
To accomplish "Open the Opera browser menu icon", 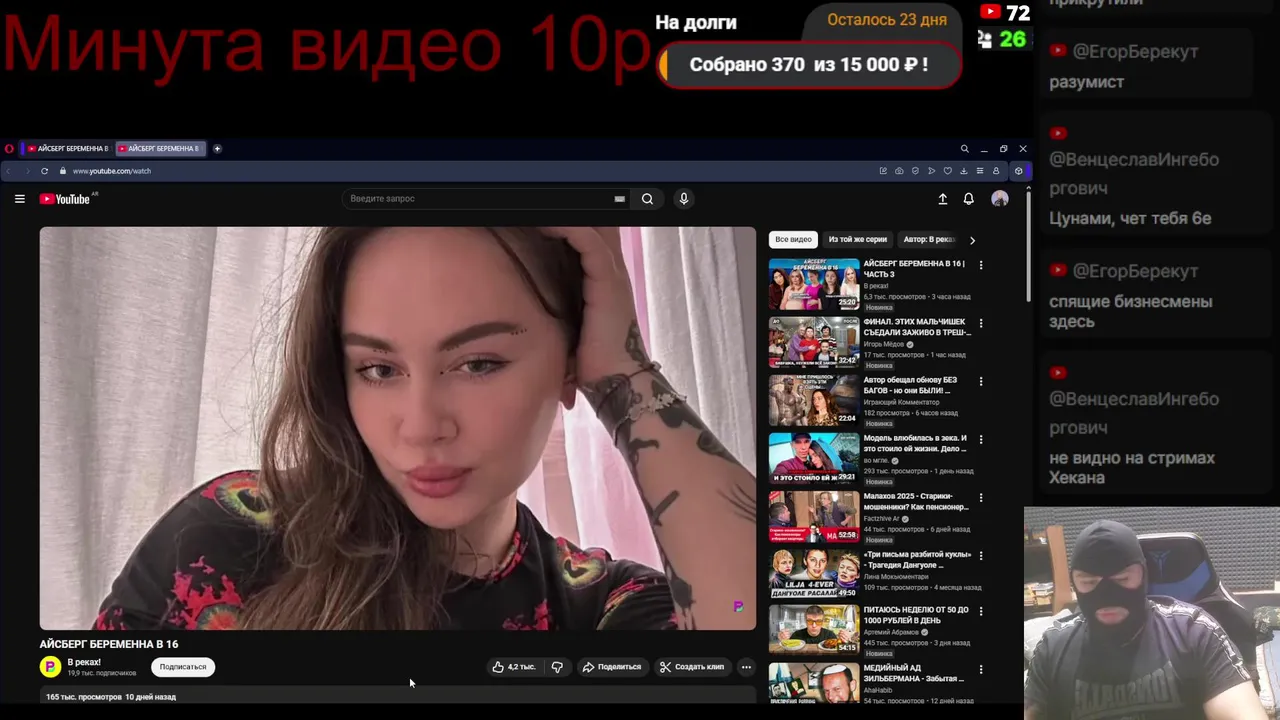I will tap(9, 149).
